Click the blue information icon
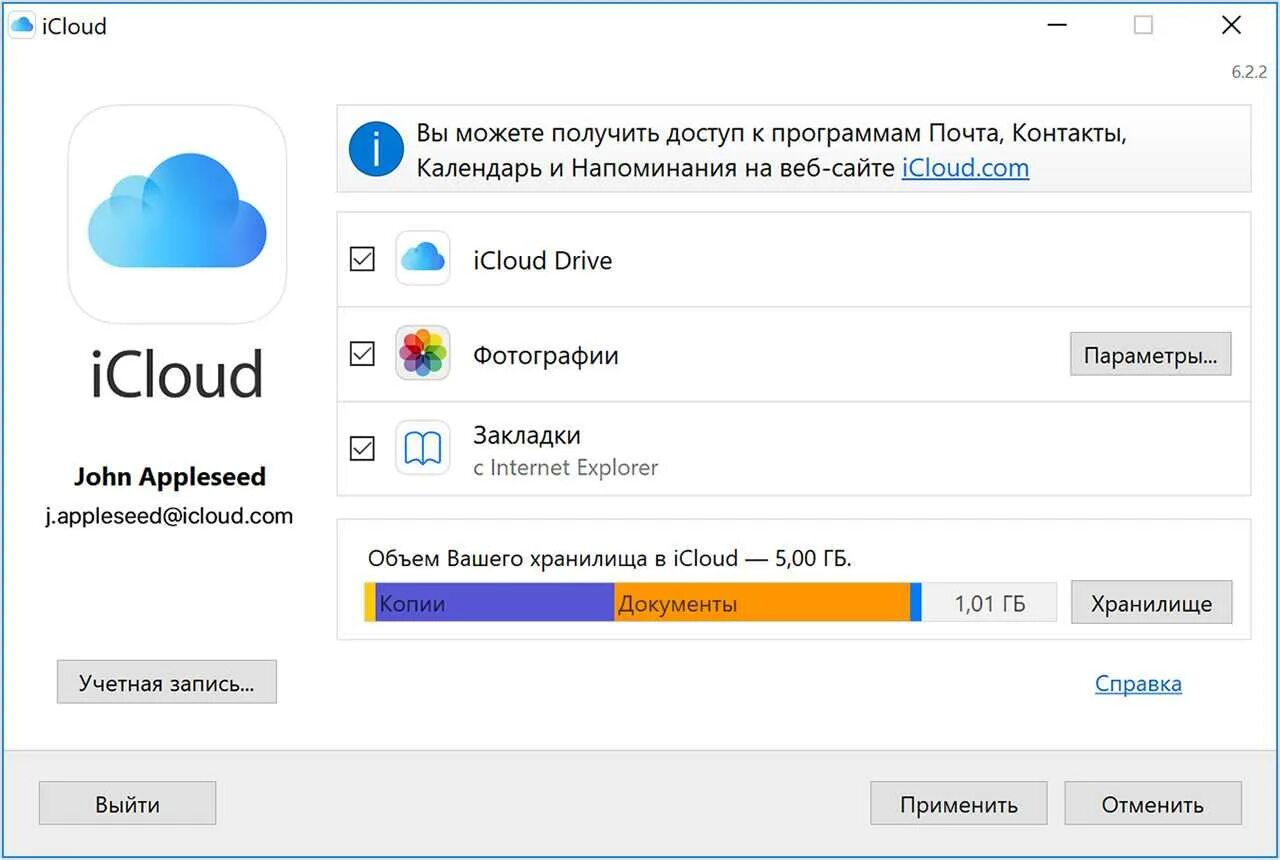This screenshot has height=860, width=1280. click(x=376, y=150)
